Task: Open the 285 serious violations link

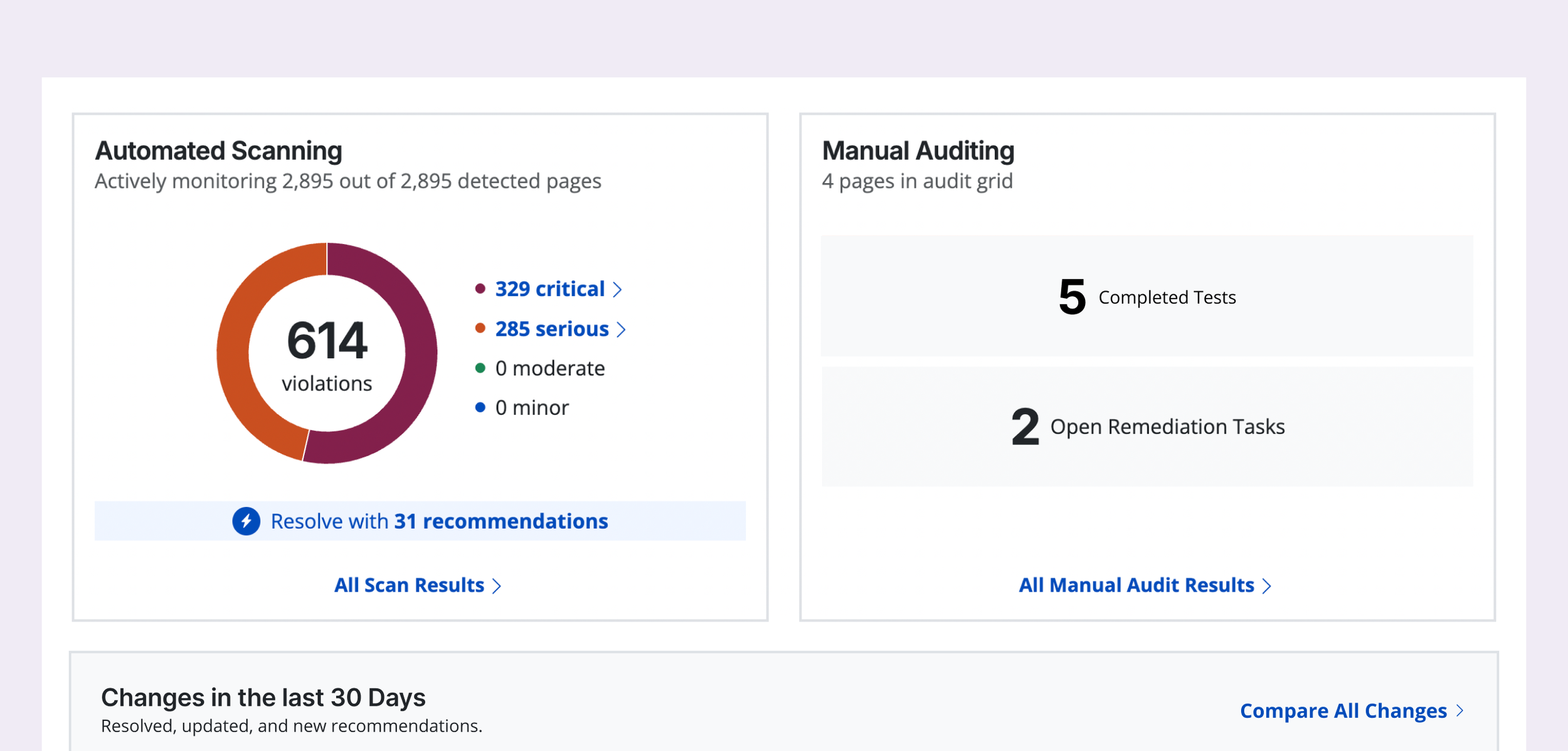Action: point(560,329)
